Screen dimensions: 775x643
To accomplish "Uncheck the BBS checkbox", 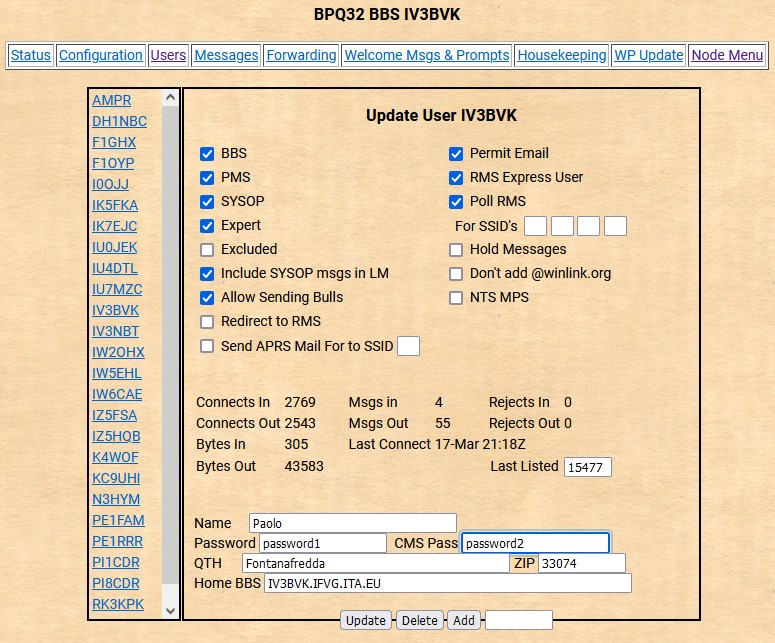I will [207, 154].
